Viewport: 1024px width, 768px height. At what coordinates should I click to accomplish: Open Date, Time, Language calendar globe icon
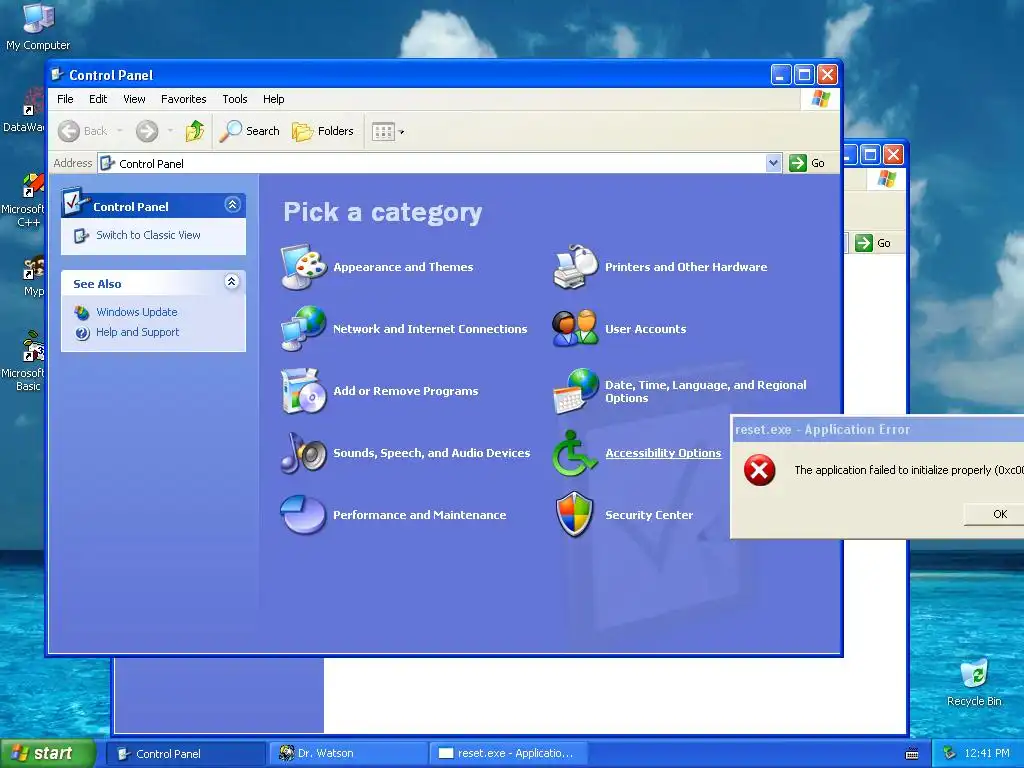point(575,391)
